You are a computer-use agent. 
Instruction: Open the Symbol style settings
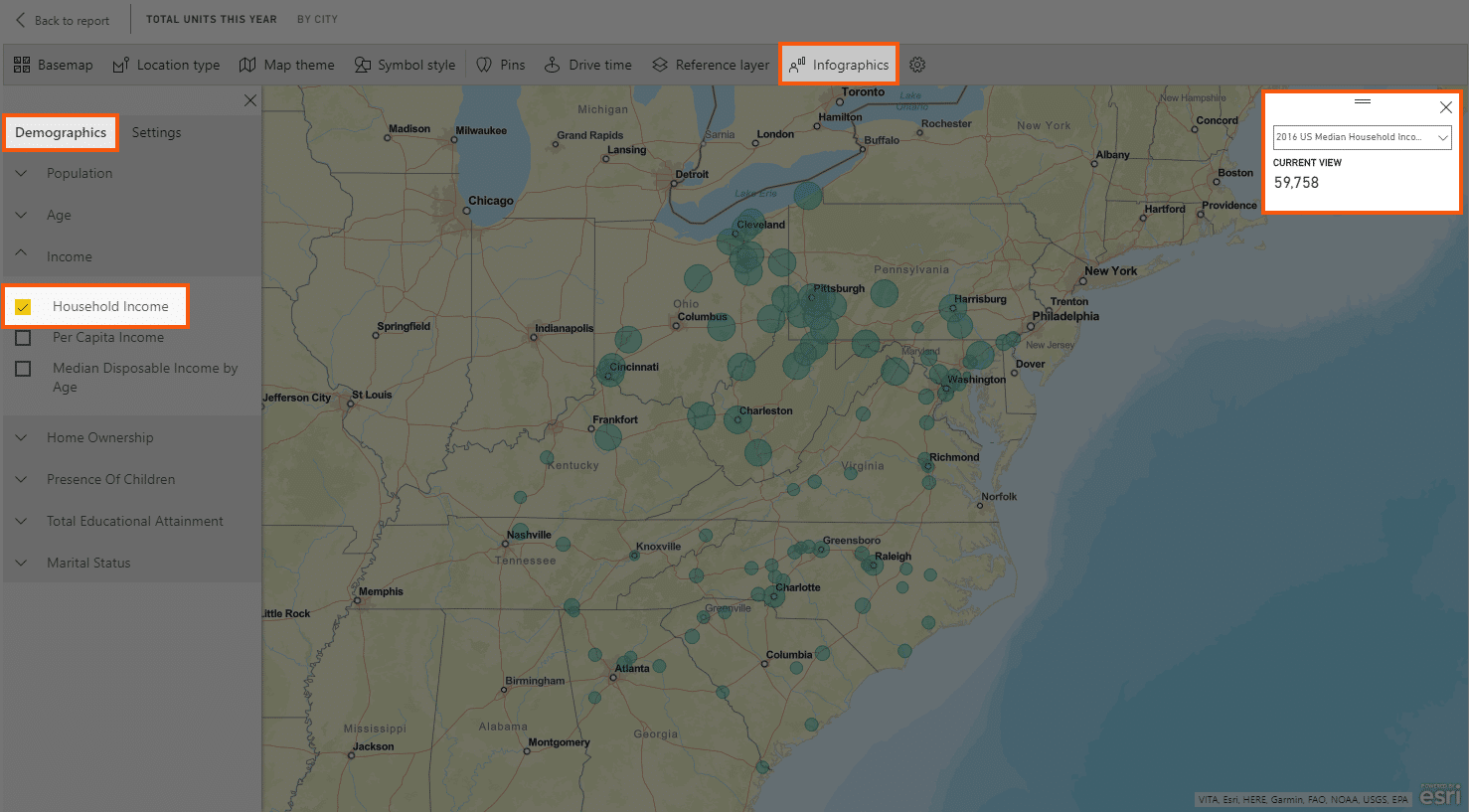coord(405,64)
